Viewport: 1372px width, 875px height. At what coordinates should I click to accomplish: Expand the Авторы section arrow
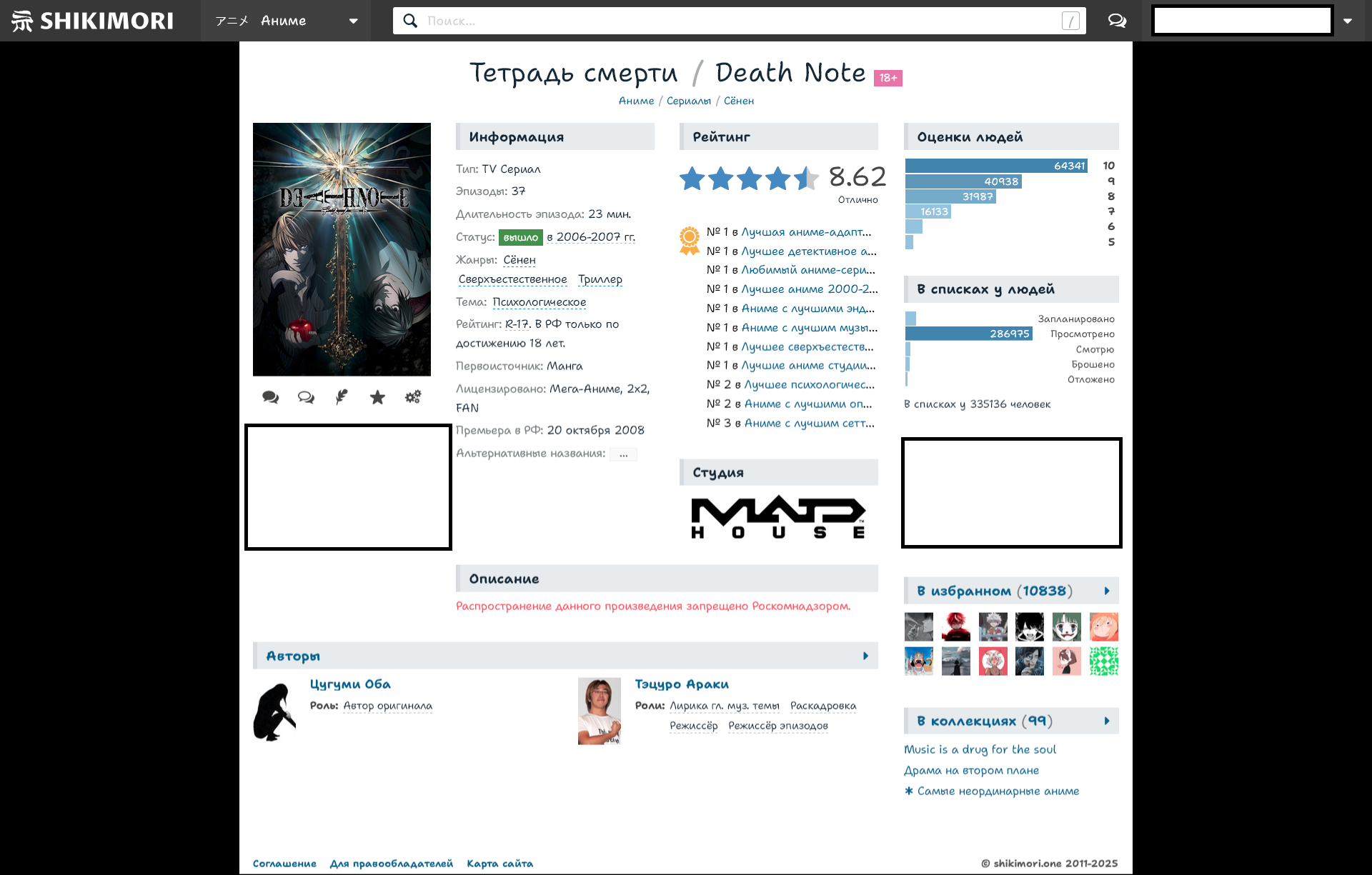[865, 656]
